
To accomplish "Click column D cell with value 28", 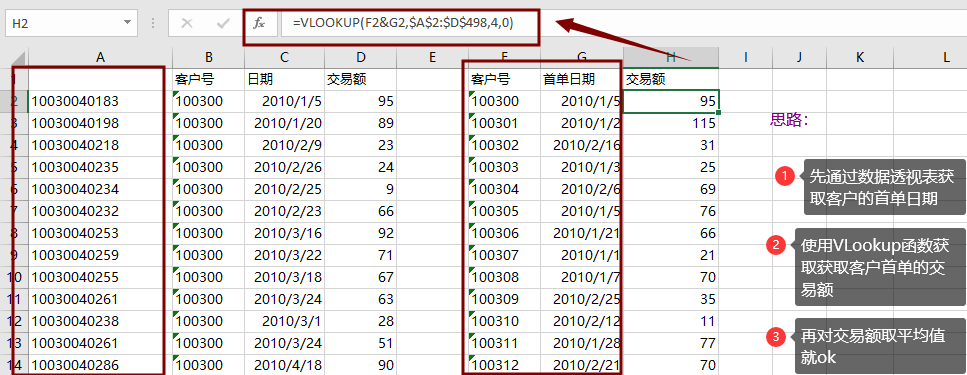I will click(361, 321).
